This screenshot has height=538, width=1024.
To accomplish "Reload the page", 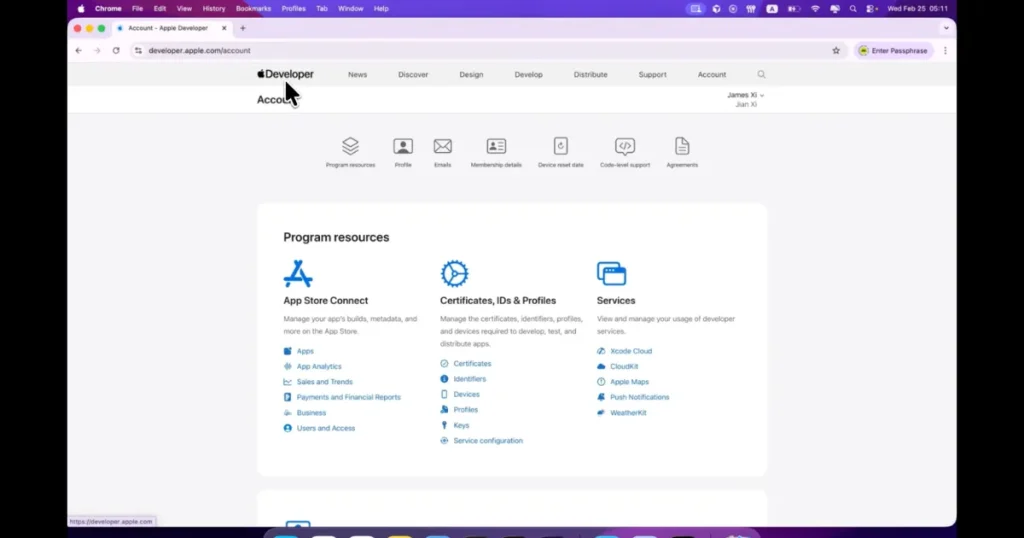I will [x=116, y=50].
